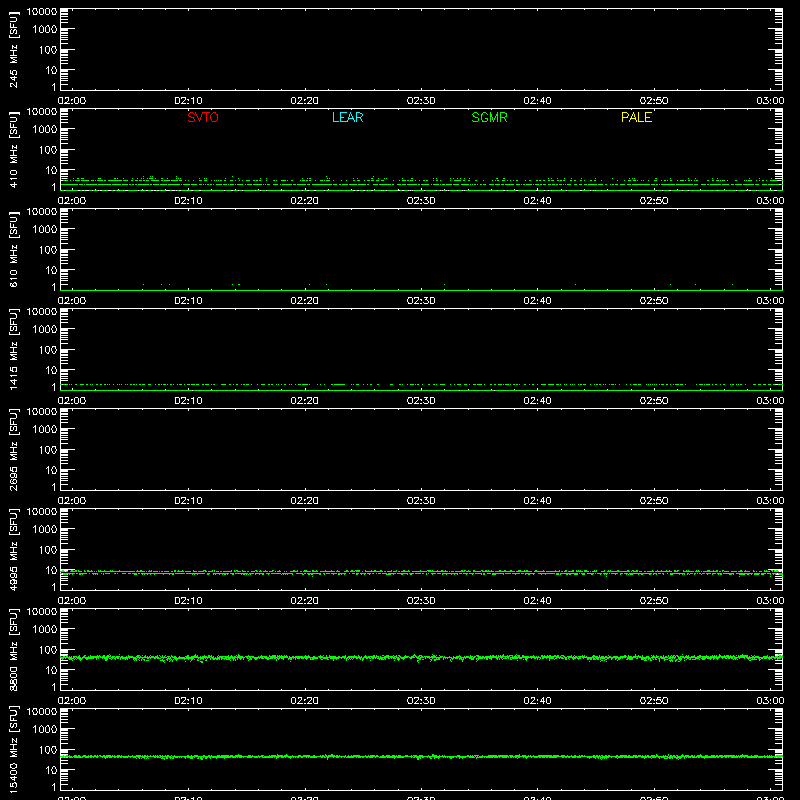Click the 02:20 tick under 610 MHz panel
Screen dimensions: 800x800
point(305,301)
